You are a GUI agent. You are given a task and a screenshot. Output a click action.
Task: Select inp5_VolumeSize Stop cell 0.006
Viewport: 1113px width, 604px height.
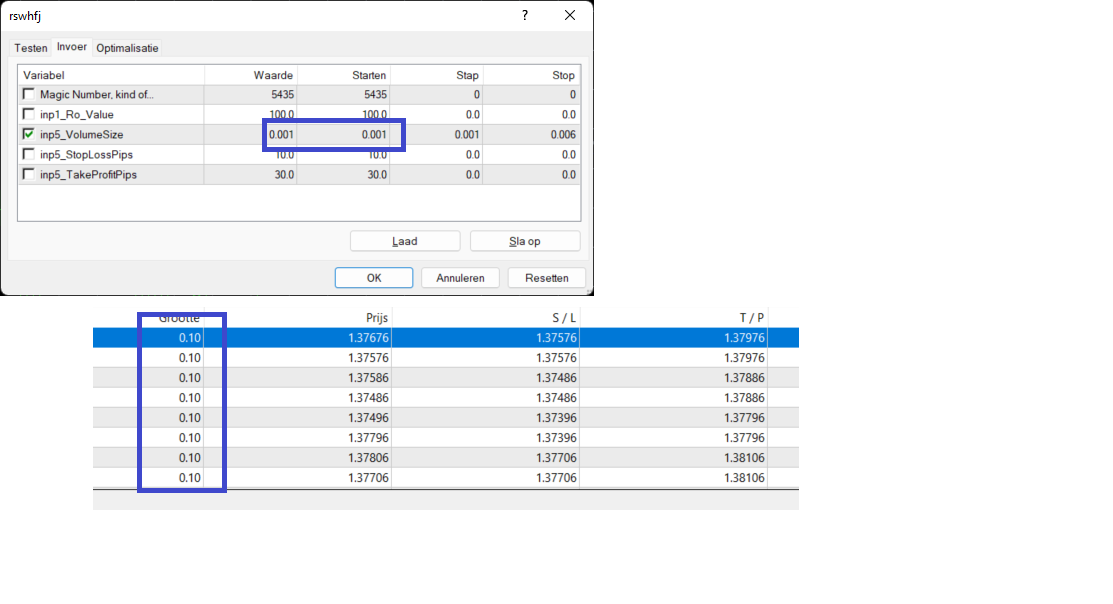[x=532, y=134]
